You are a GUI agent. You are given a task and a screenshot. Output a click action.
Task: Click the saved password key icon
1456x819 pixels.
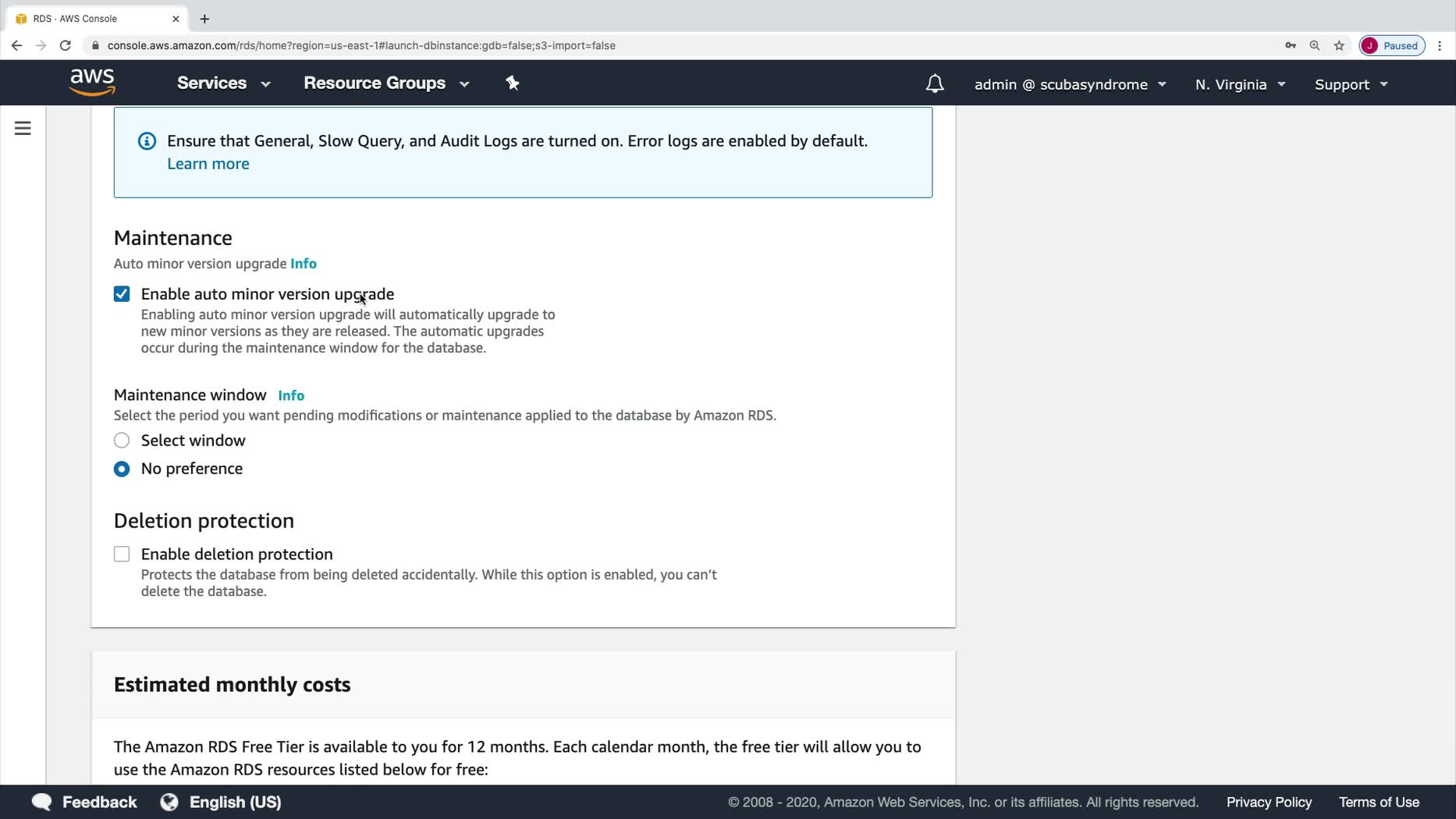click(x=1291, y=45)
